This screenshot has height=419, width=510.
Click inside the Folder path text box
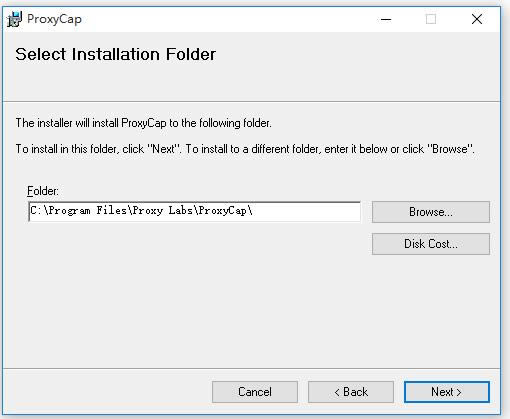[195, 211]
